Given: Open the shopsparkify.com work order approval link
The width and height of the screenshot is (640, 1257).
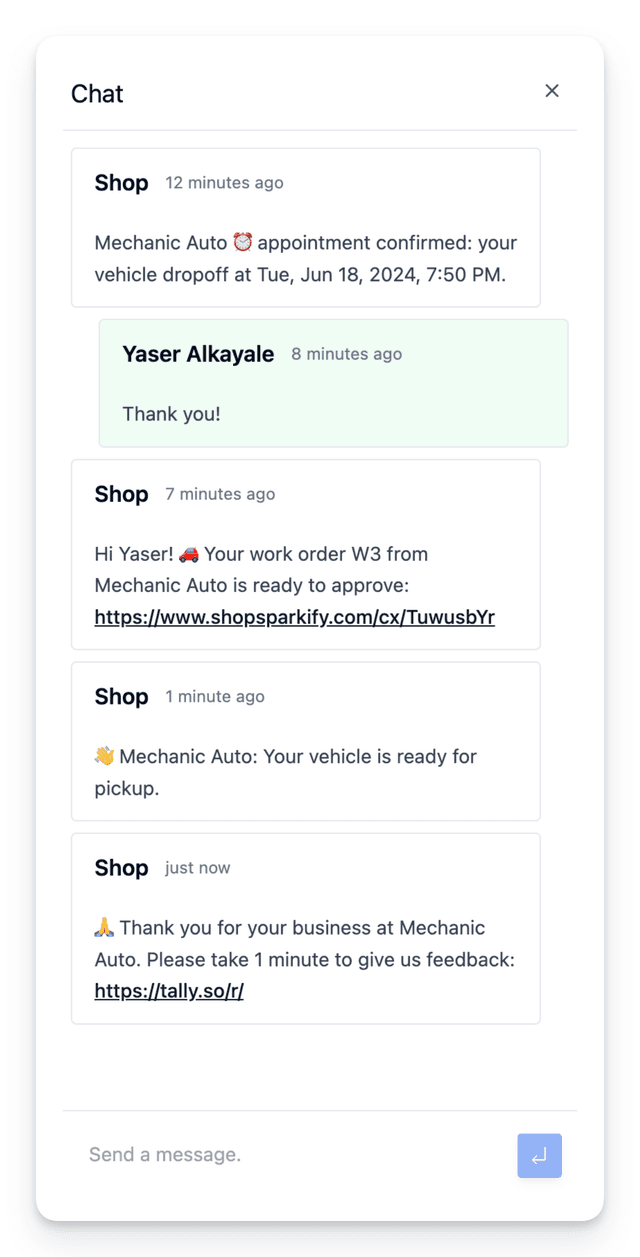Looking at the screenshot, I should [294, 617].
